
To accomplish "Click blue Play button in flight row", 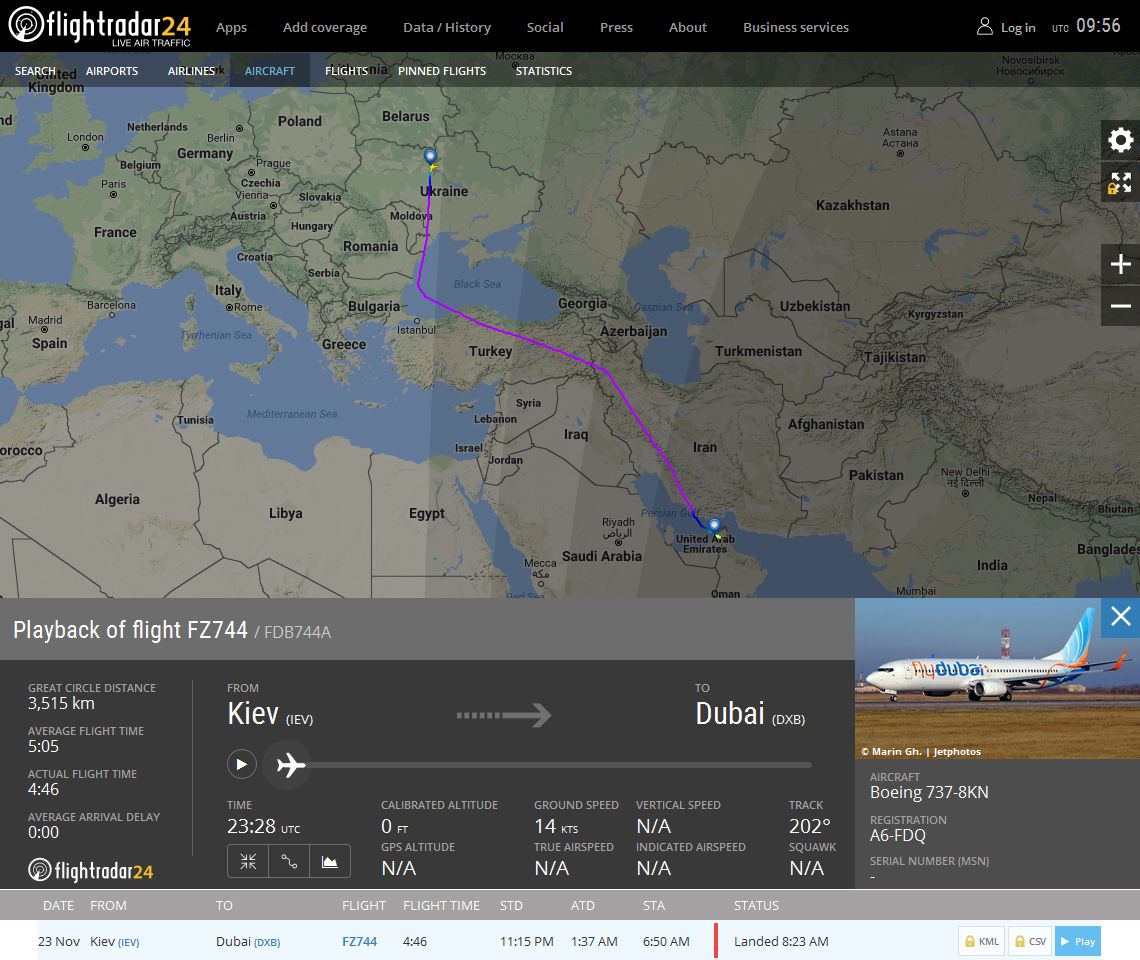I will pos(1077,941).
